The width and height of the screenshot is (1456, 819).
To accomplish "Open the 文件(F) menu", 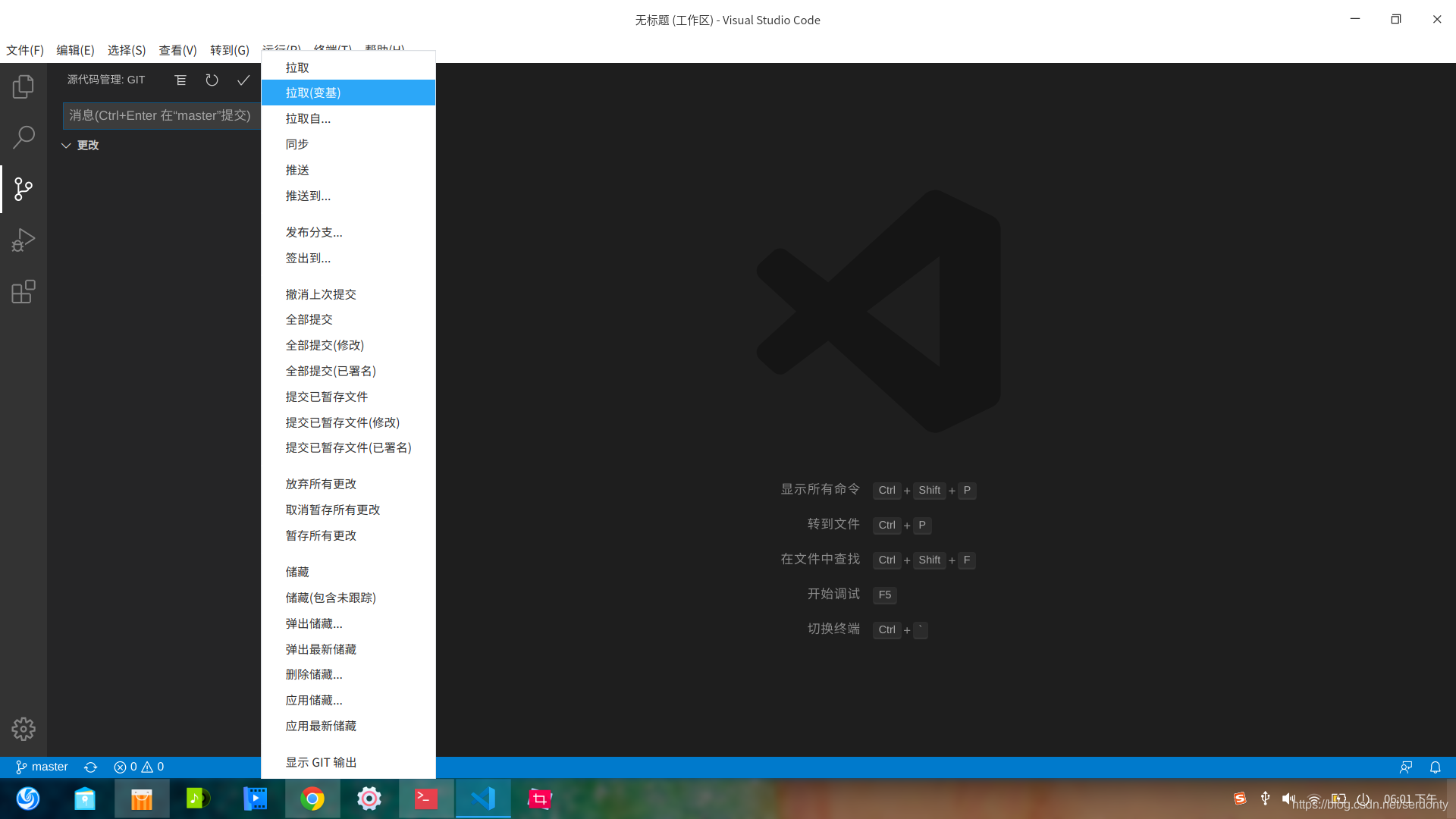I will click(25, 50).
